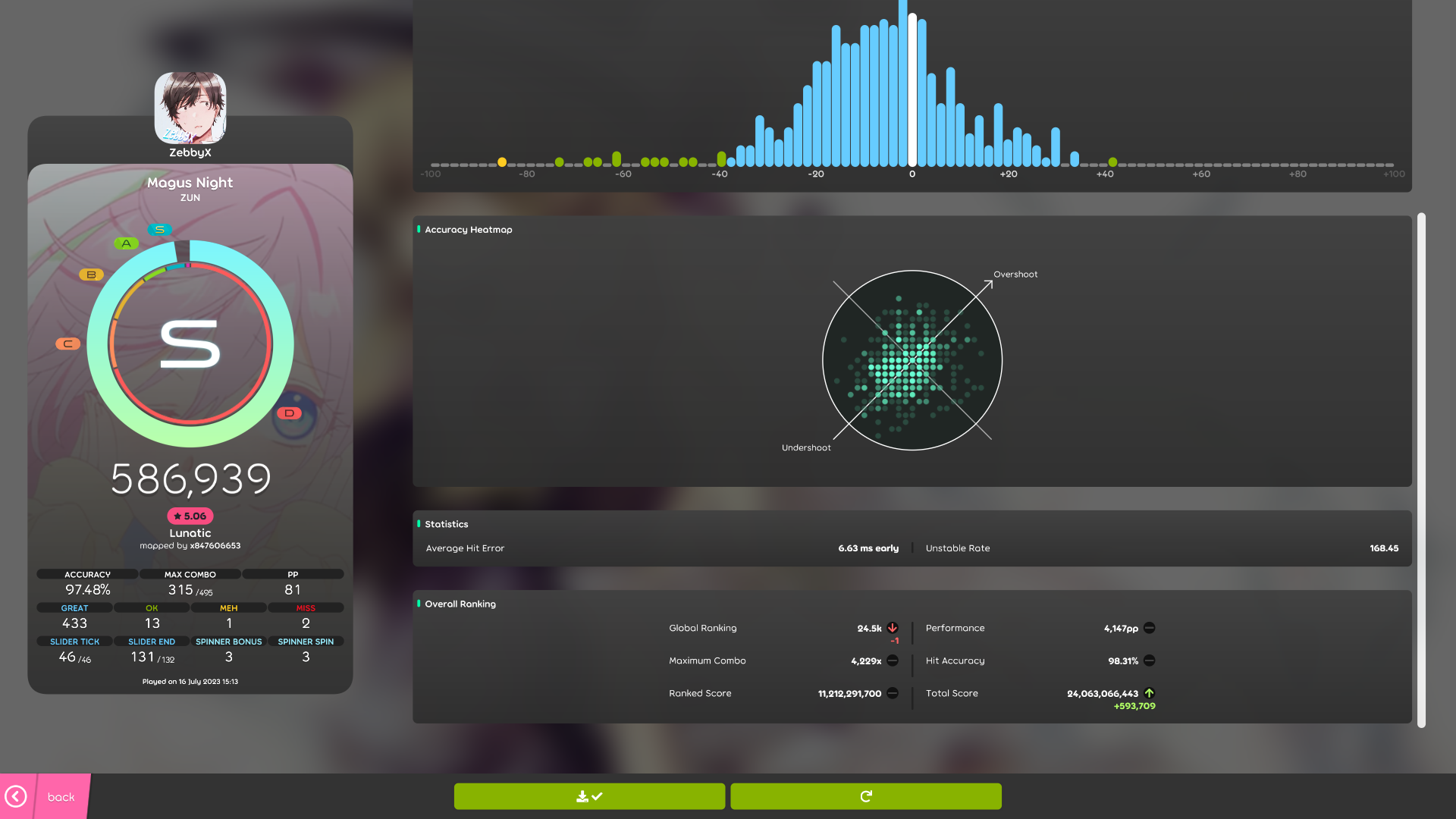
Task: Click the C rank badge on ring
Action: pyautogui.click(x=67, y=344)
